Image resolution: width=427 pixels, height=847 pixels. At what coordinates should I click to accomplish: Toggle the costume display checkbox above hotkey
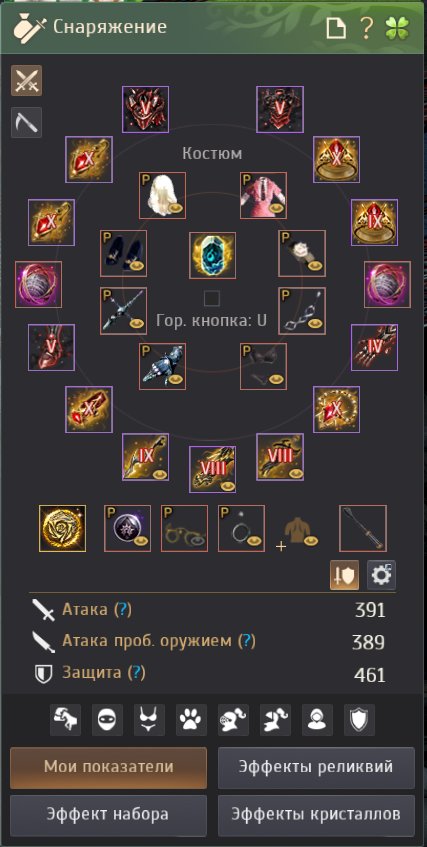pyautogui.click(x=211, y=298)
